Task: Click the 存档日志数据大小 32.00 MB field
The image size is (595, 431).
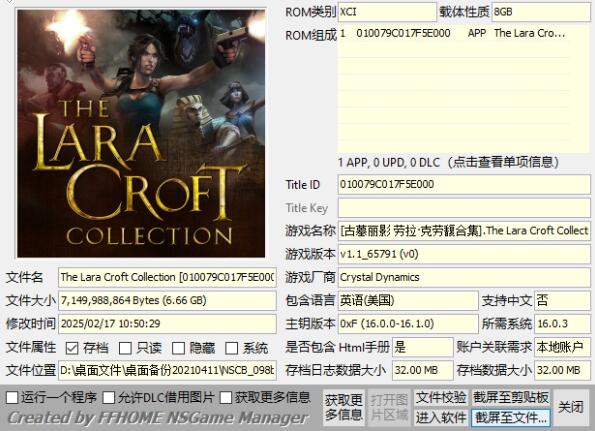Action: coord(423,370)
